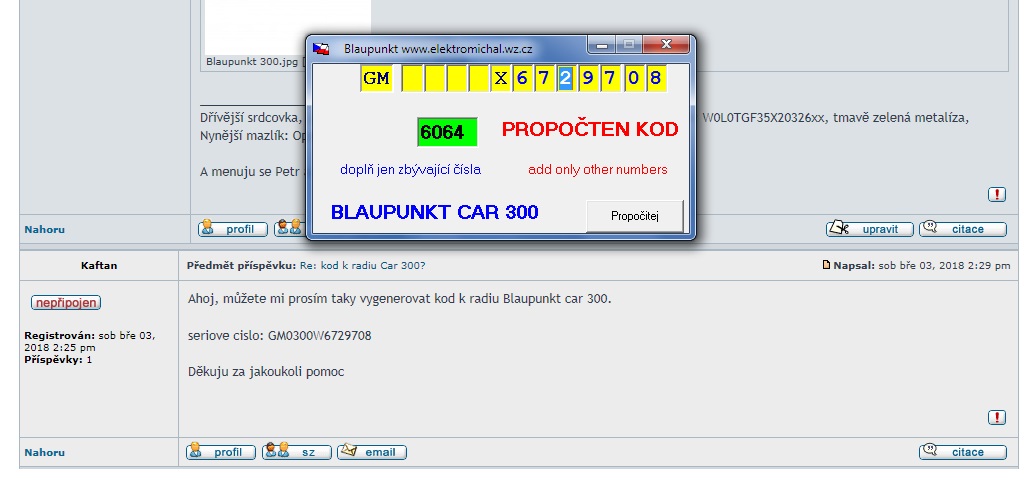Click the Czech flag icon in dialog title bar
The height and width of the screenshot is (484, 1036).
pos(321,48)
